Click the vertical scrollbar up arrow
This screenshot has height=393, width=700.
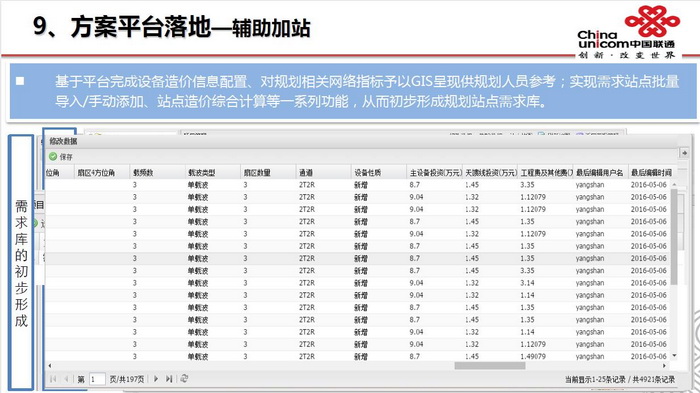[x=674, y=184]
